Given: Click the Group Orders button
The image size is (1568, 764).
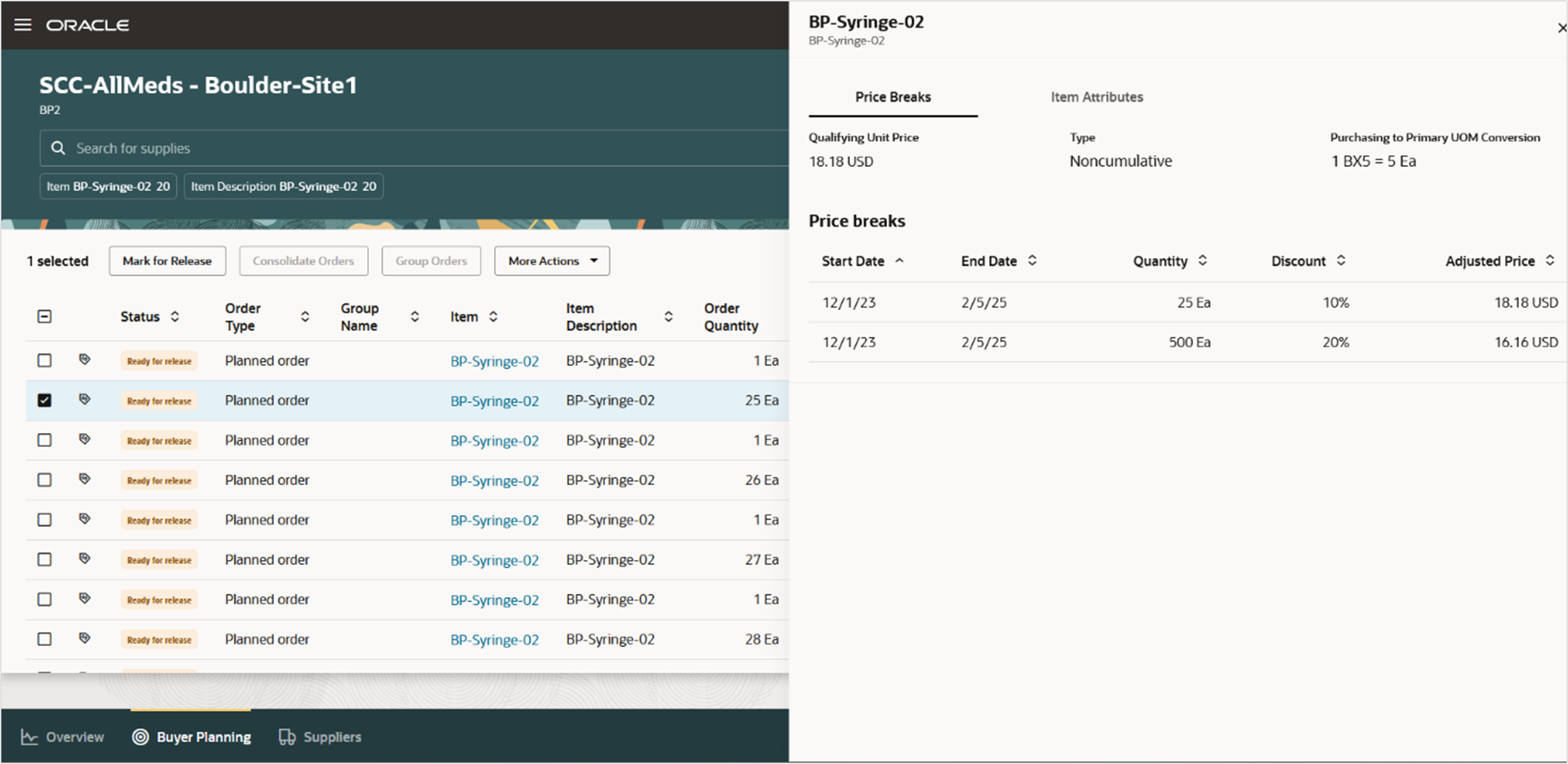Looking at the screenshot, I should point(431,261).
